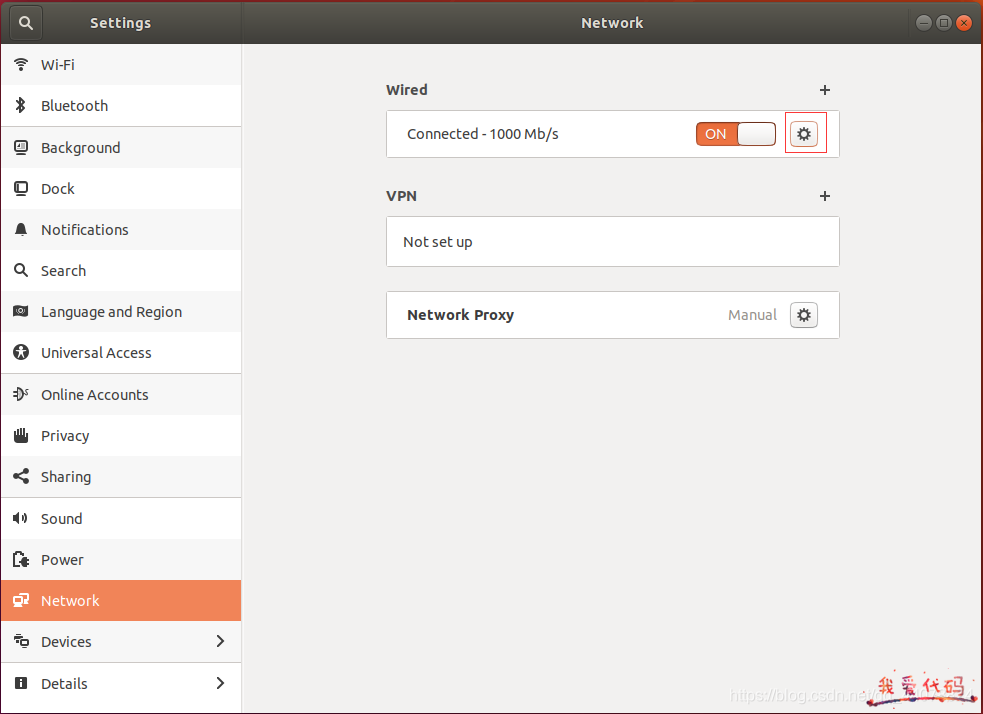The width and height of the screenshot is (983, 714).
Task: Open the settings search magnifier button
Action: pyautogui.click(x=26, y=23)
